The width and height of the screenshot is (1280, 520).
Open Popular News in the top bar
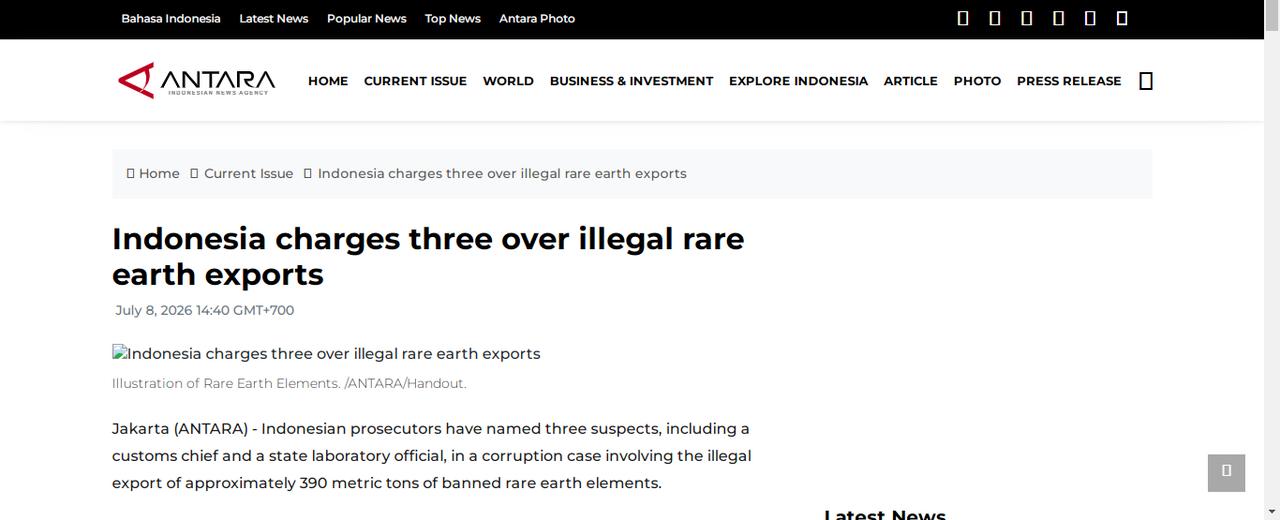click(x=366, y=19)
